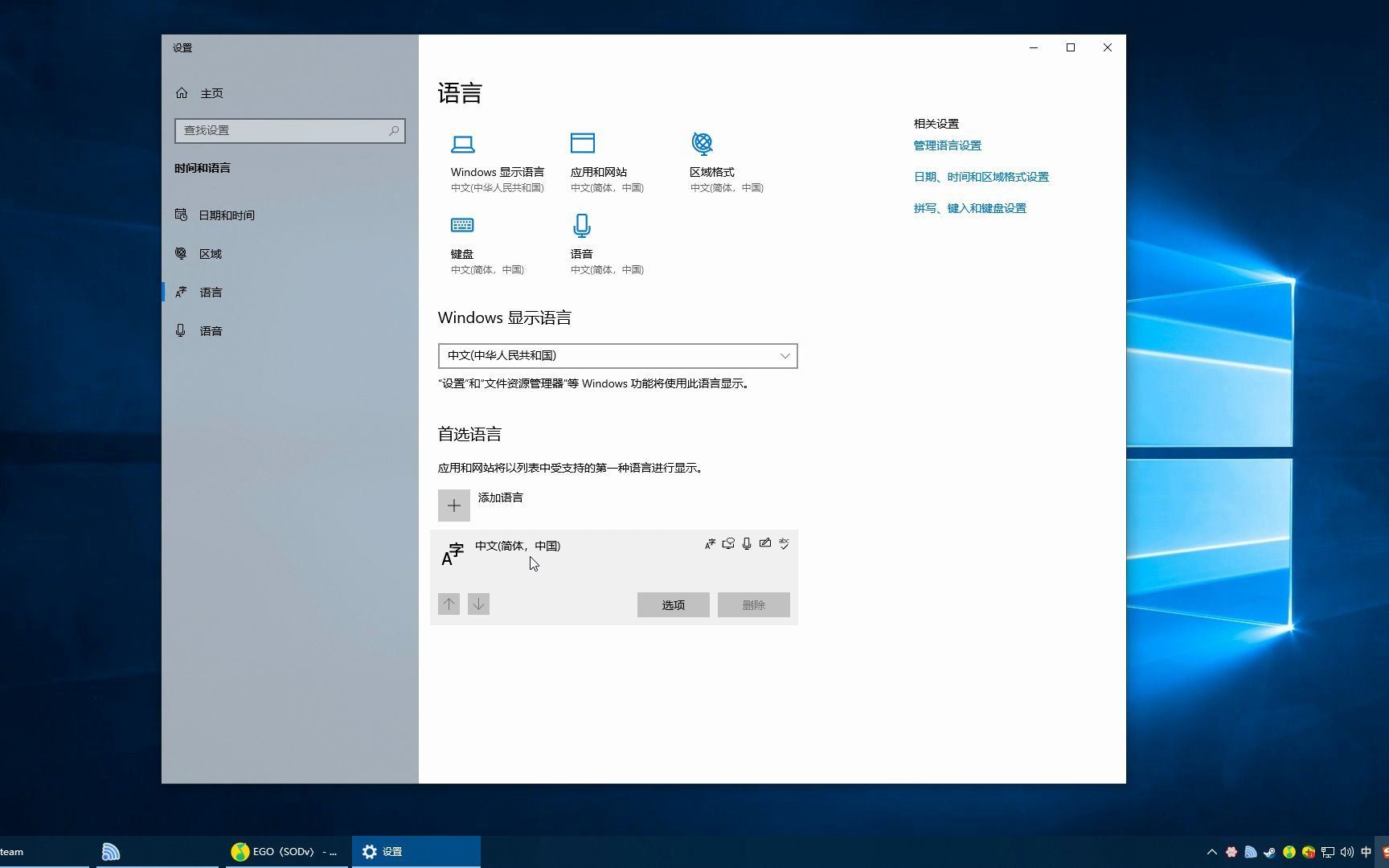Click the 设置 taskbar button
This screenshot has width=1389, height=868.
(416, 852)
